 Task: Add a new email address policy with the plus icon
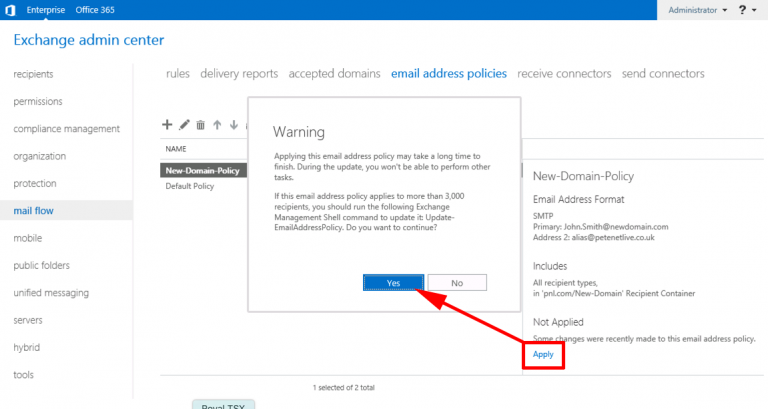(167, 124)
